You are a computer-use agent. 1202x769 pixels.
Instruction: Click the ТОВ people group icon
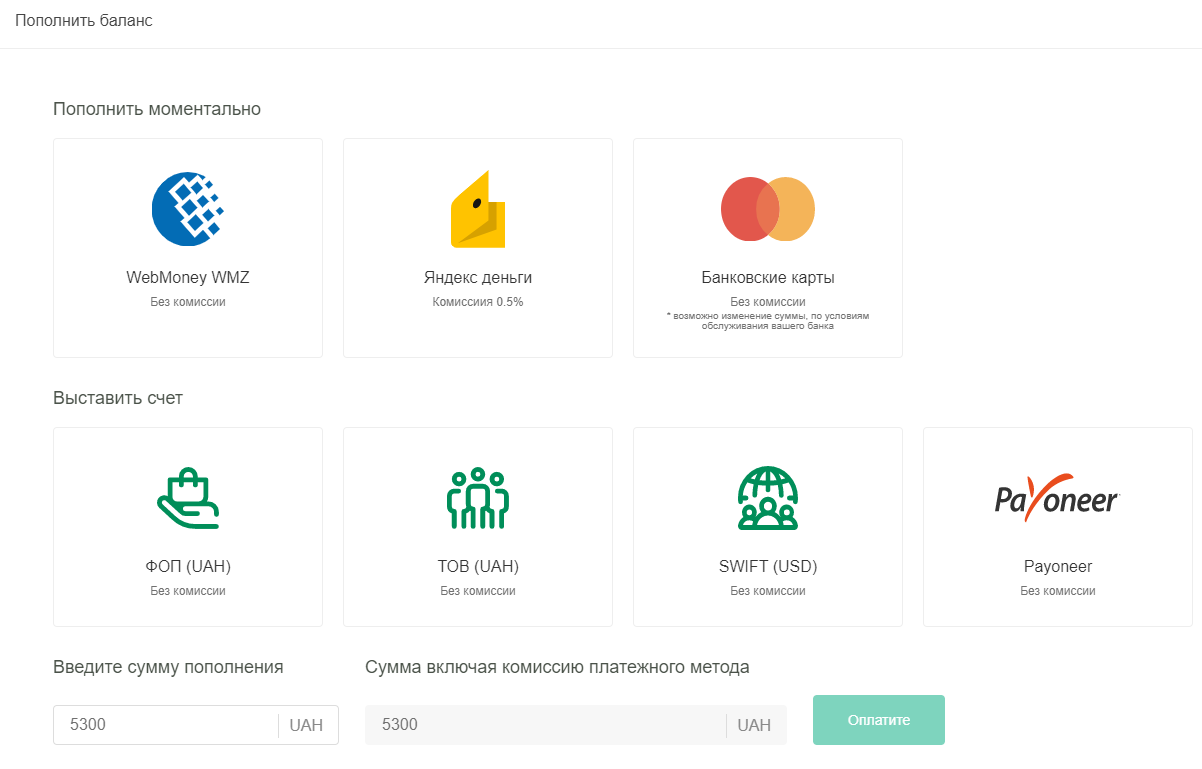[x=477, y=498]
